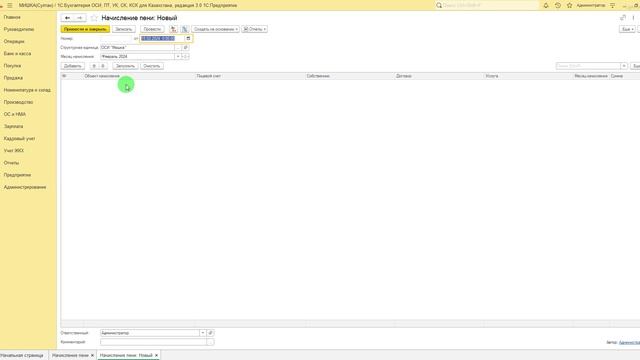Open Администрирование section in sidebar
The width and height of the screenshot is (640, 360).
25,187
